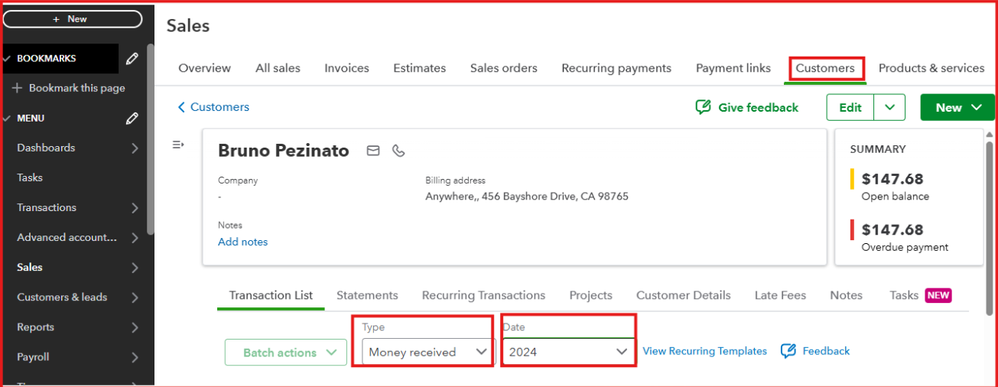Expand the Sales sidebar menu arrow

[134, 268]
